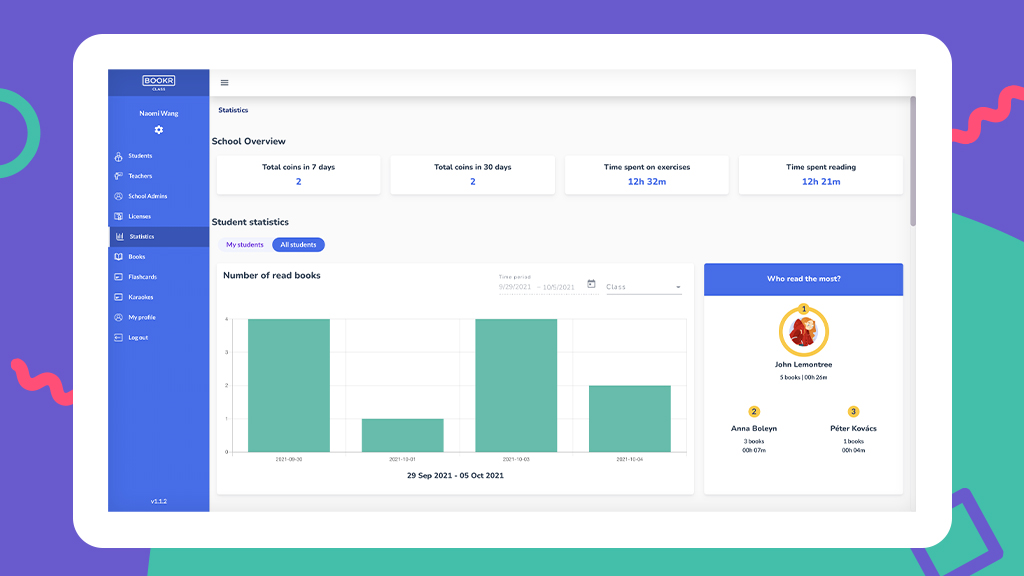Click the rank 3 badge
Screen dimensions: 1024x576
pyautogui.click(x=853, y=411)
